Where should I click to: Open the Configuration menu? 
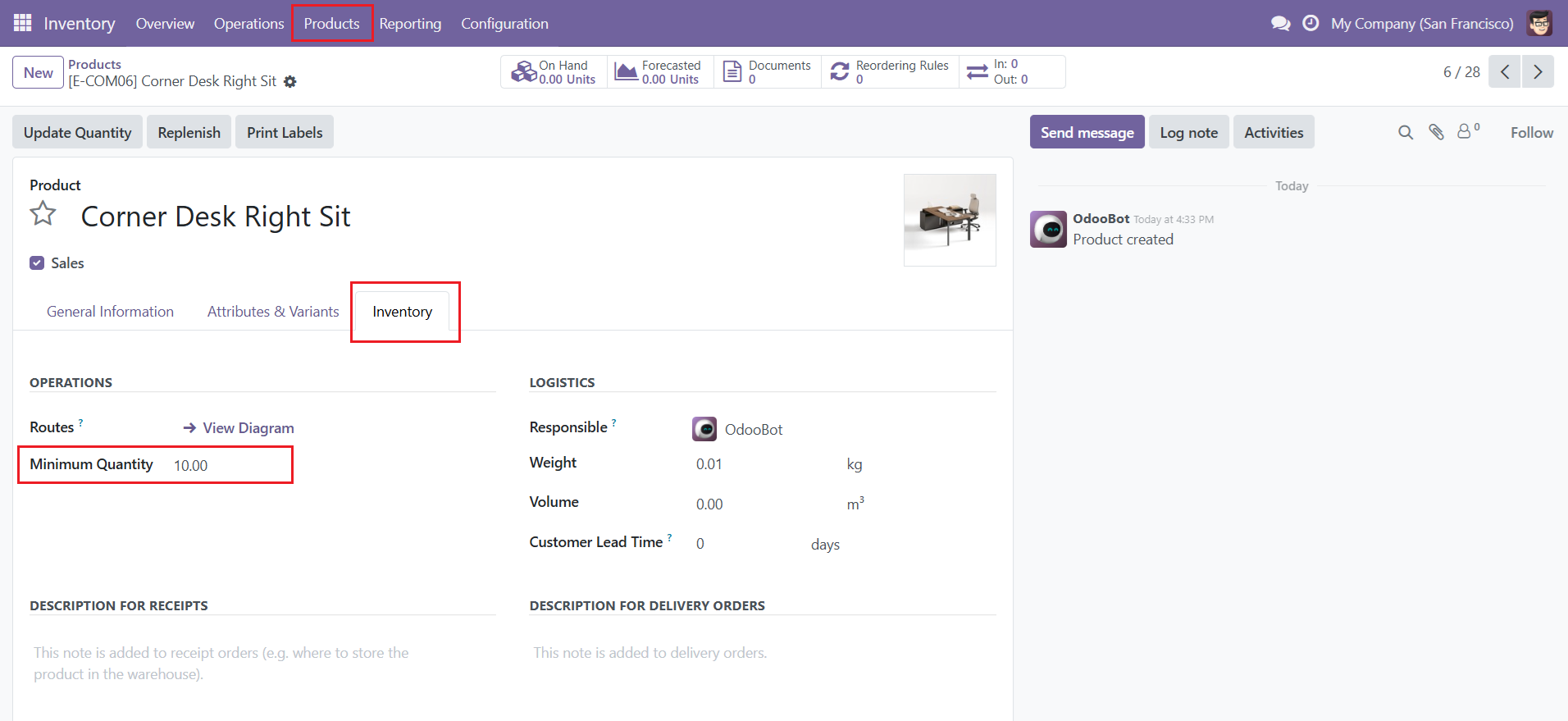[x=504, y=24]
